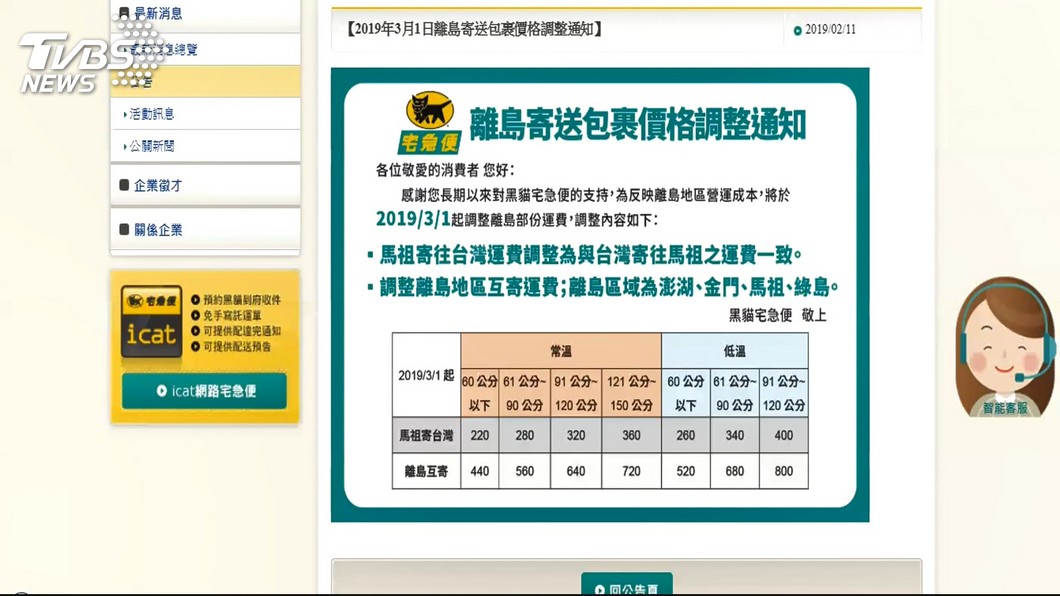Click the 320 price cell

pos(576,436)
